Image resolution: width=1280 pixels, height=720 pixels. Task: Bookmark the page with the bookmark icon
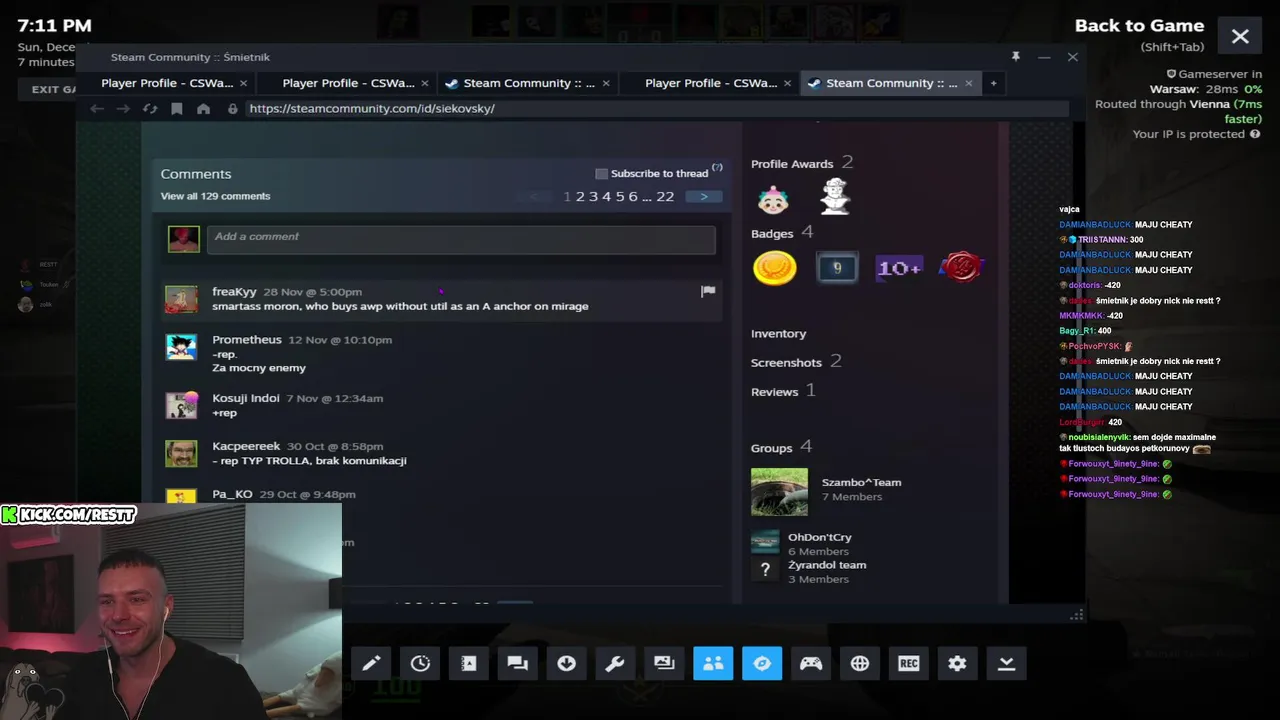pos(177,108)
